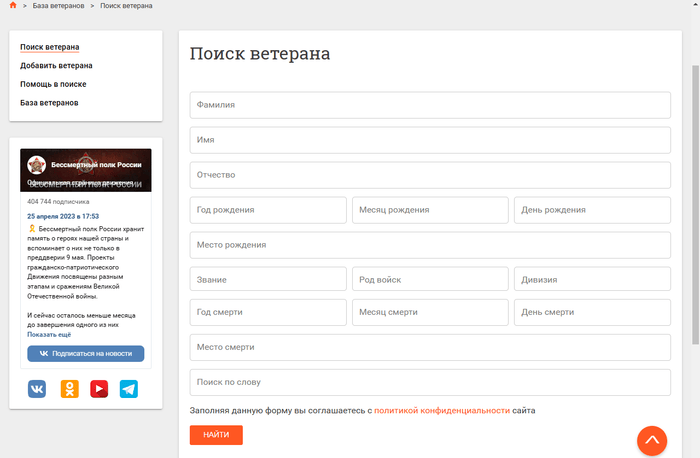
Task: Open the YouTube channel icon
Action: [x=99, y=389]
